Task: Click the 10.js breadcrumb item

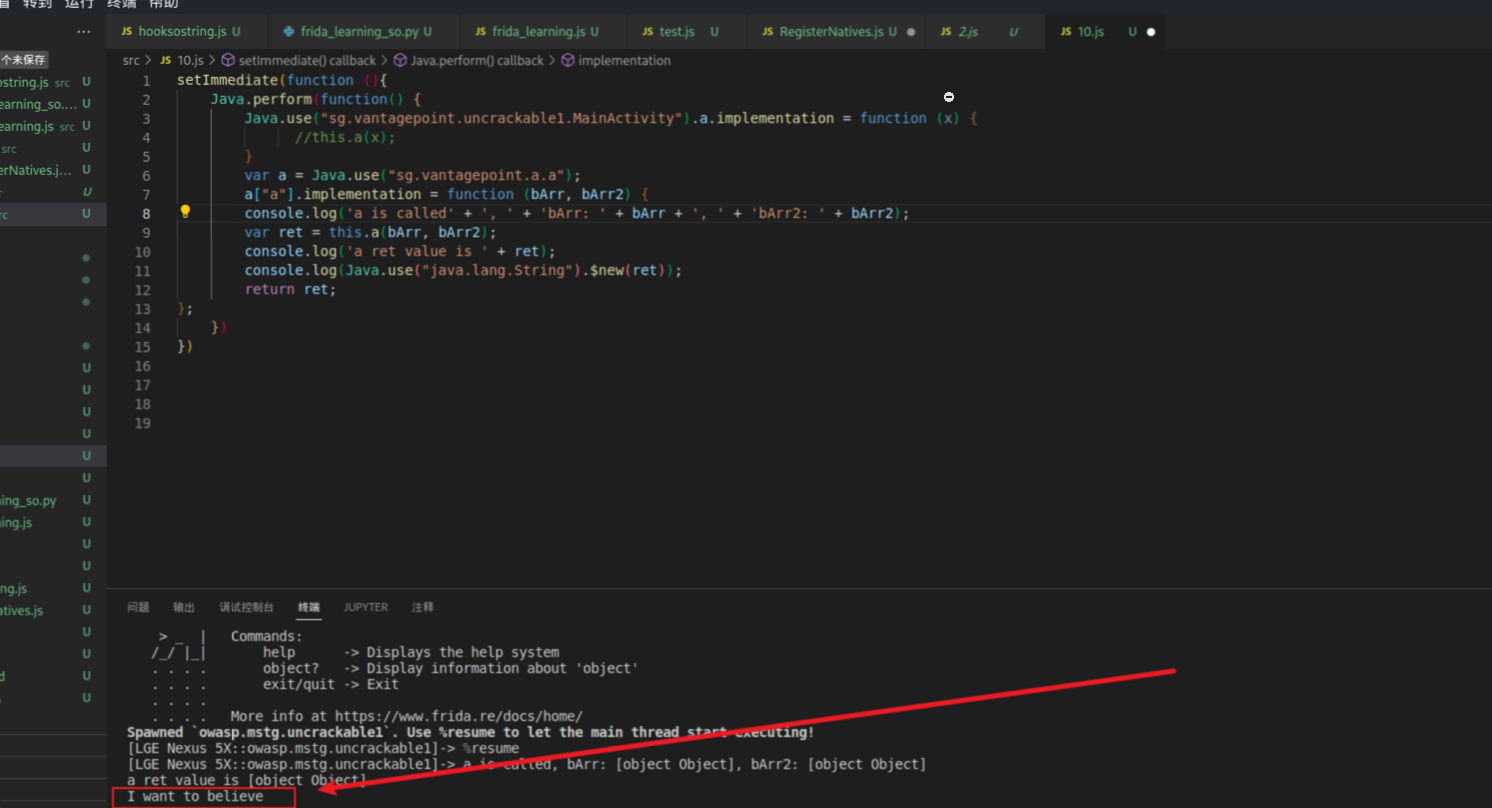Action: [189, 61]
